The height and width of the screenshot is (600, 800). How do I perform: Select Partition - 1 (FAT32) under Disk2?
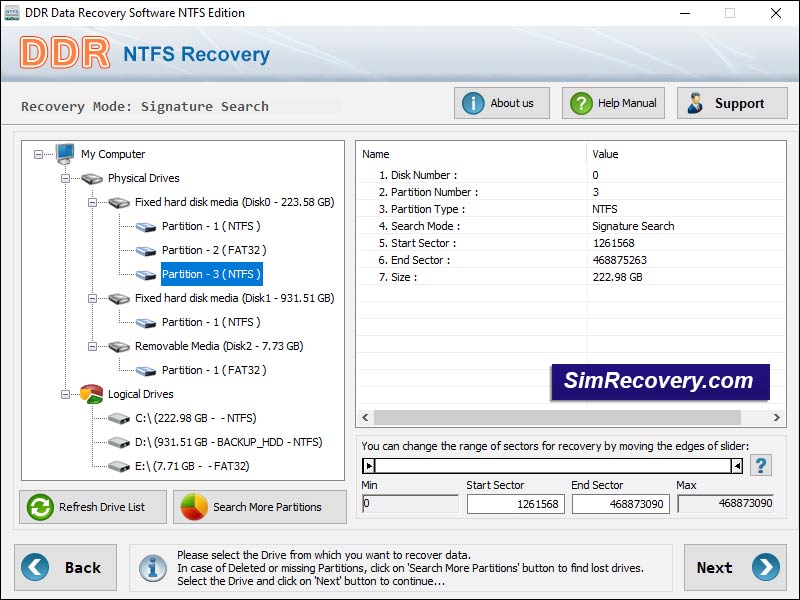pos(214,370)
